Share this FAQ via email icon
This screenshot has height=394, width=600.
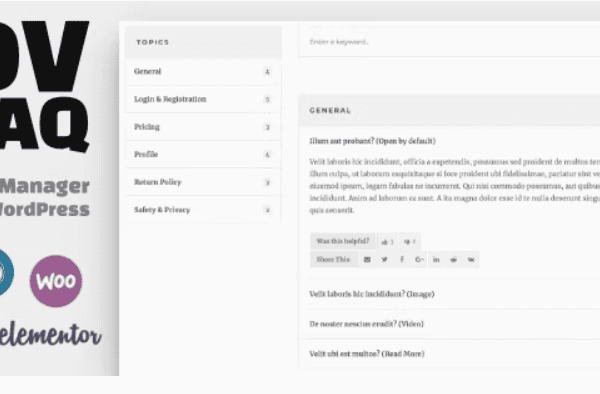[x=367, y=259]
